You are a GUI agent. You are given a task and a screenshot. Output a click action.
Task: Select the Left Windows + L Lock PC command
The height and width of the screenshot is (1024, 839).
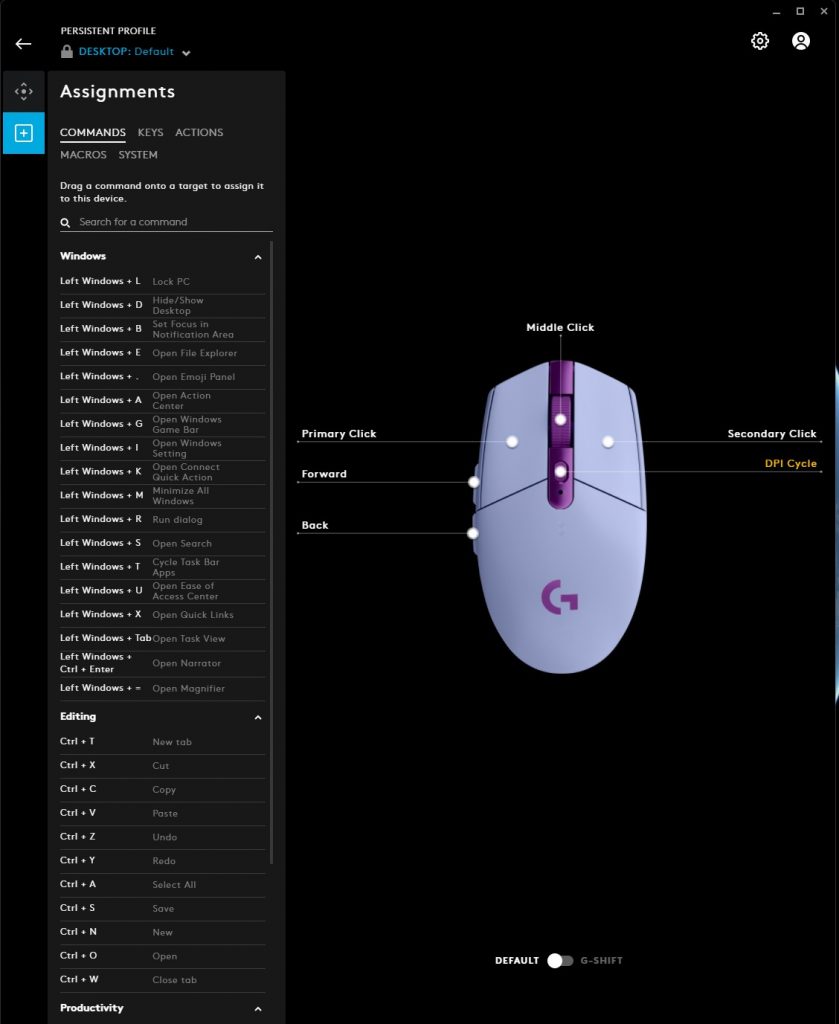tap(163, 281)
